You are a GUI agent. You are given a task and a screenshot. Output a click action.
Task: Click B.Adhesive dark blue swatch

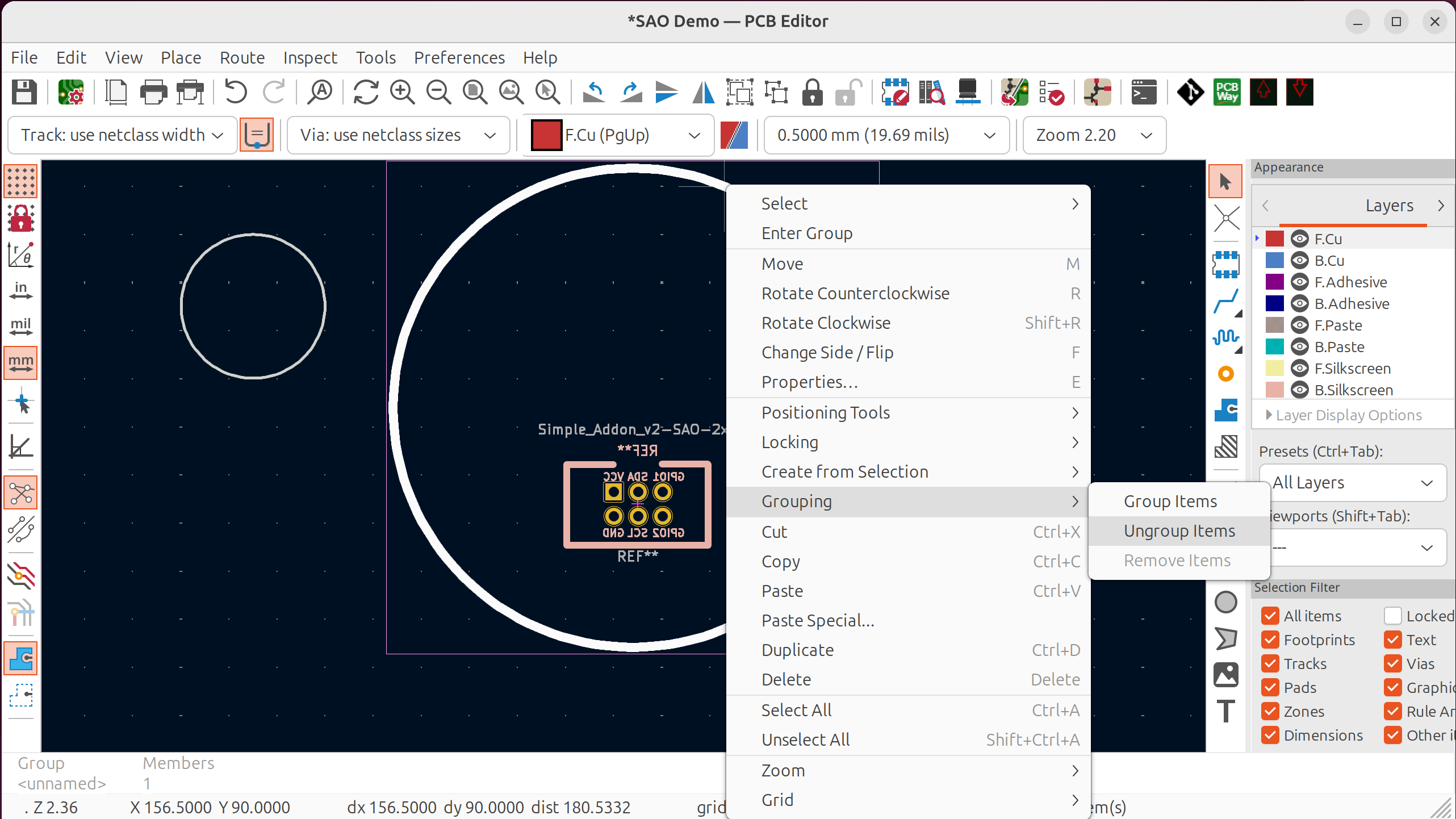[x=1274, y=303]
